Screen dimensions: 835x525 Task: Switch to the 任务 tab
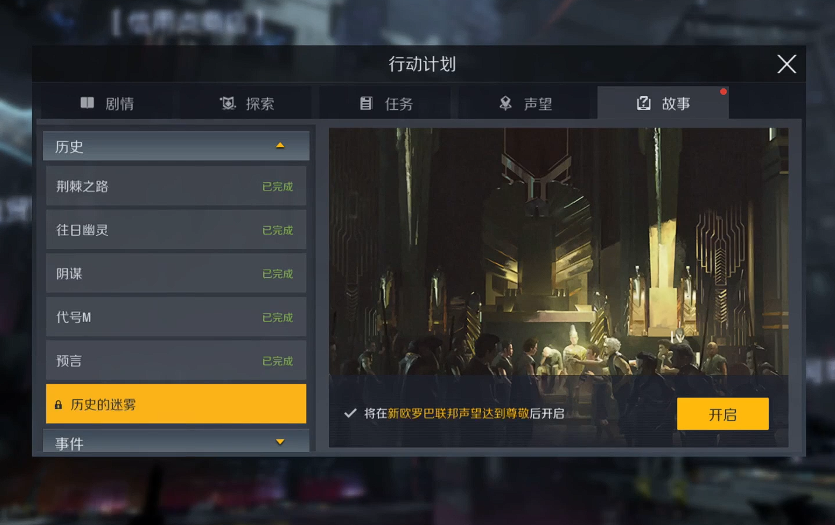tap(386, 103)
